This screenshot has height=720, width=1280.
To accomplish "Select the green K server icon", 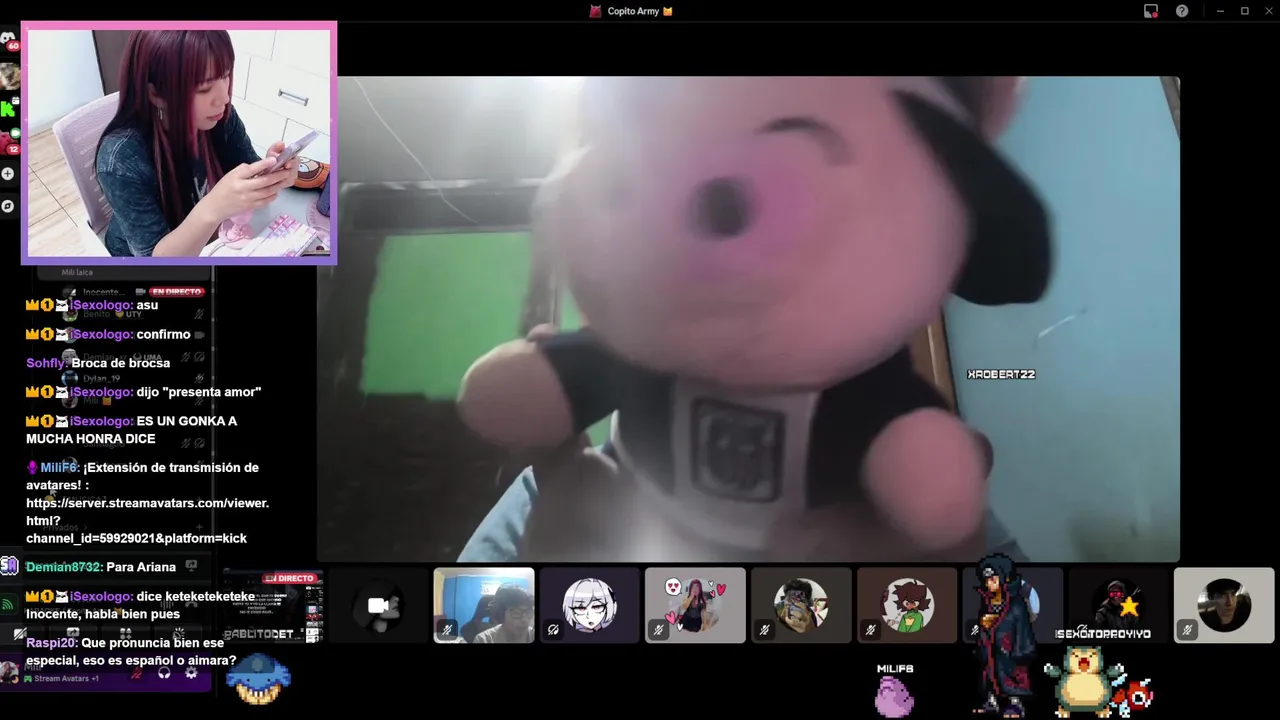I will (8, 108).
